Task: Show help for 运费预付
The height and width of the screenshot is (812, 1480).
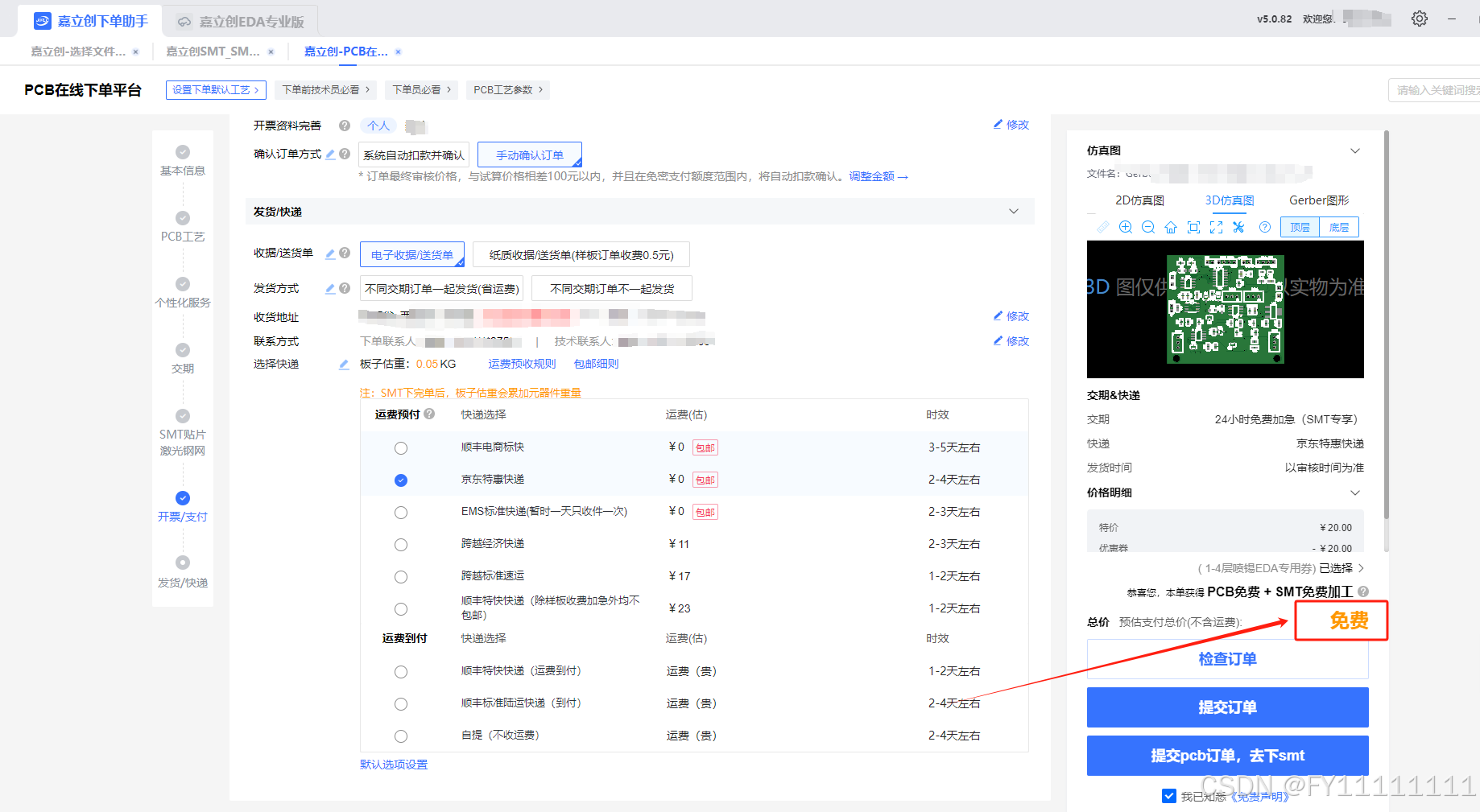Action: (x=429, y=414)
